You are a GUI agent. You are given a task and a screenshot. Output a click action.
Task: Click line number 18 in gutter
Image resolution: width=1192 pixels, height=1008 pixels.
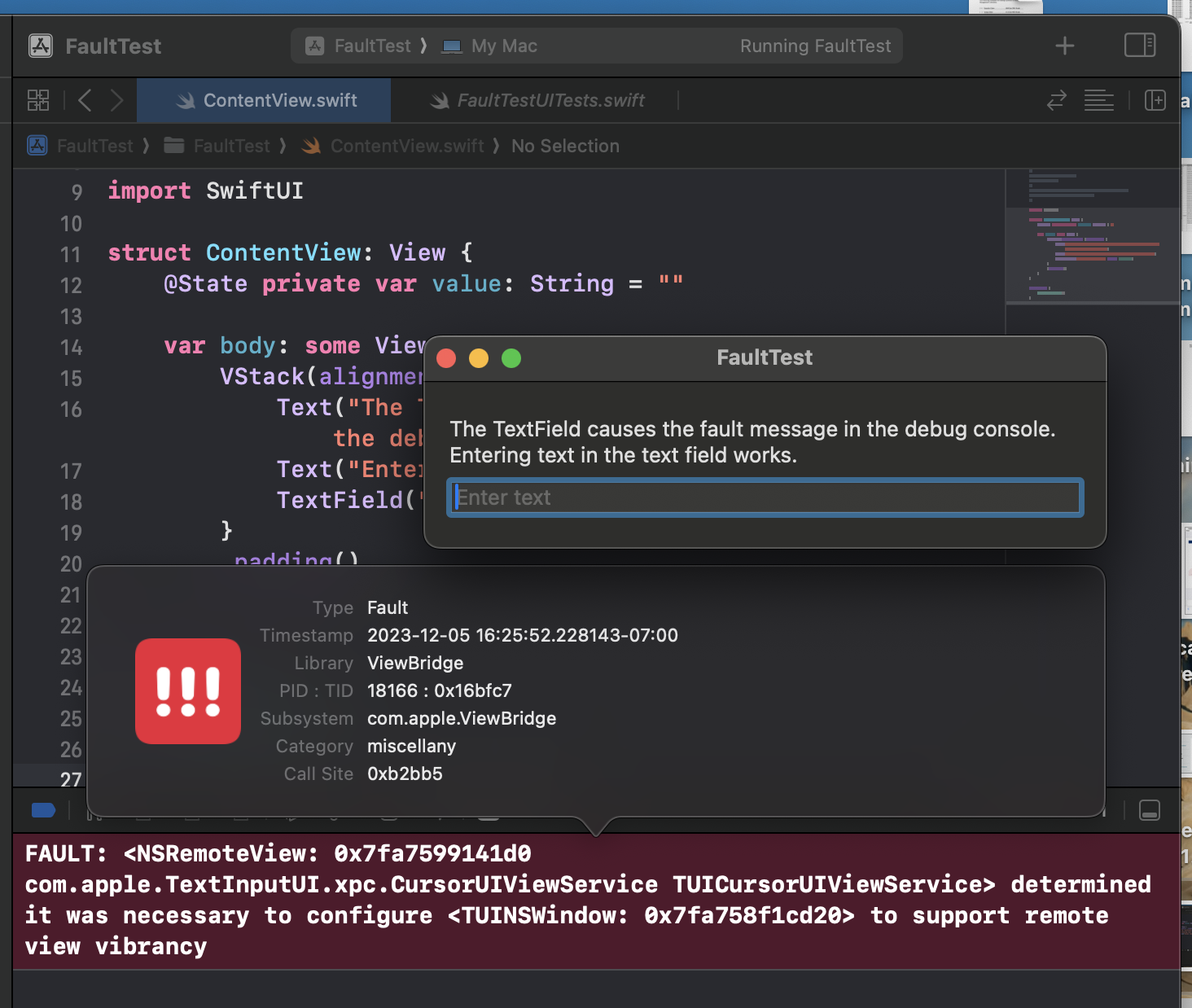[x=71, y=502]
